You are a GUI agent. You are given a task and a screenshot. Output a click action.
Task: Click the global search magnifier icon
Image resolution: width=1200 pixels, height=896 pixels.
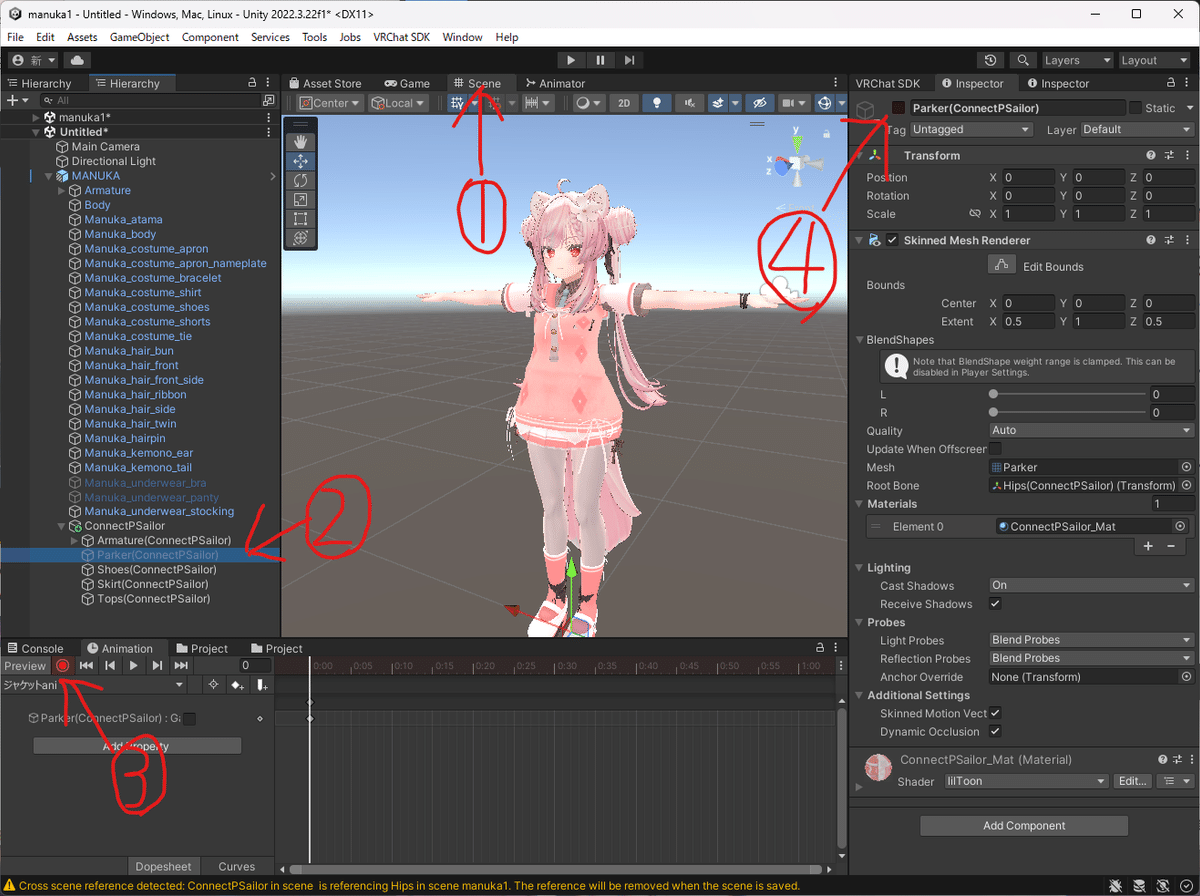[1022, 61]
